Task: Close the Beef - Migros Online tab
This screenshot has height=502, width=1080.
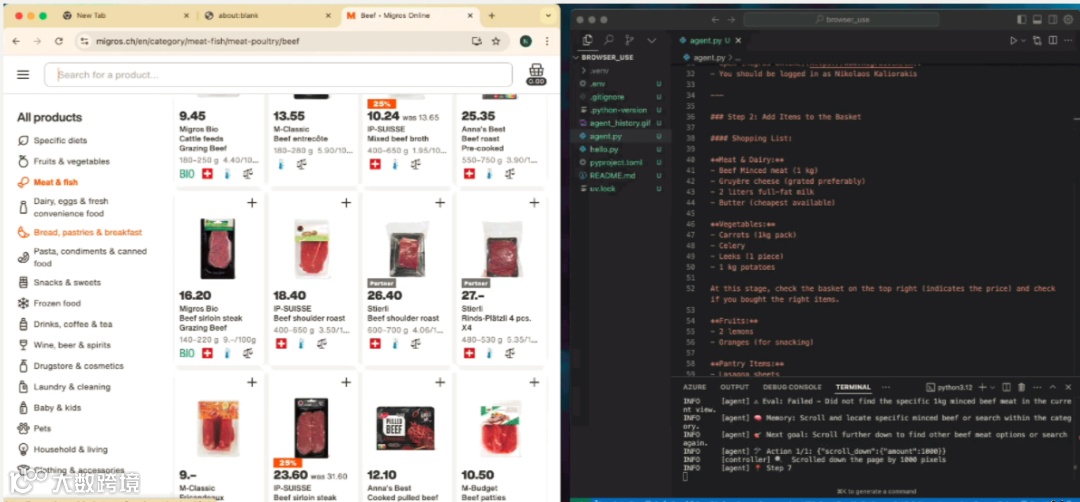Action: [470, 16]
